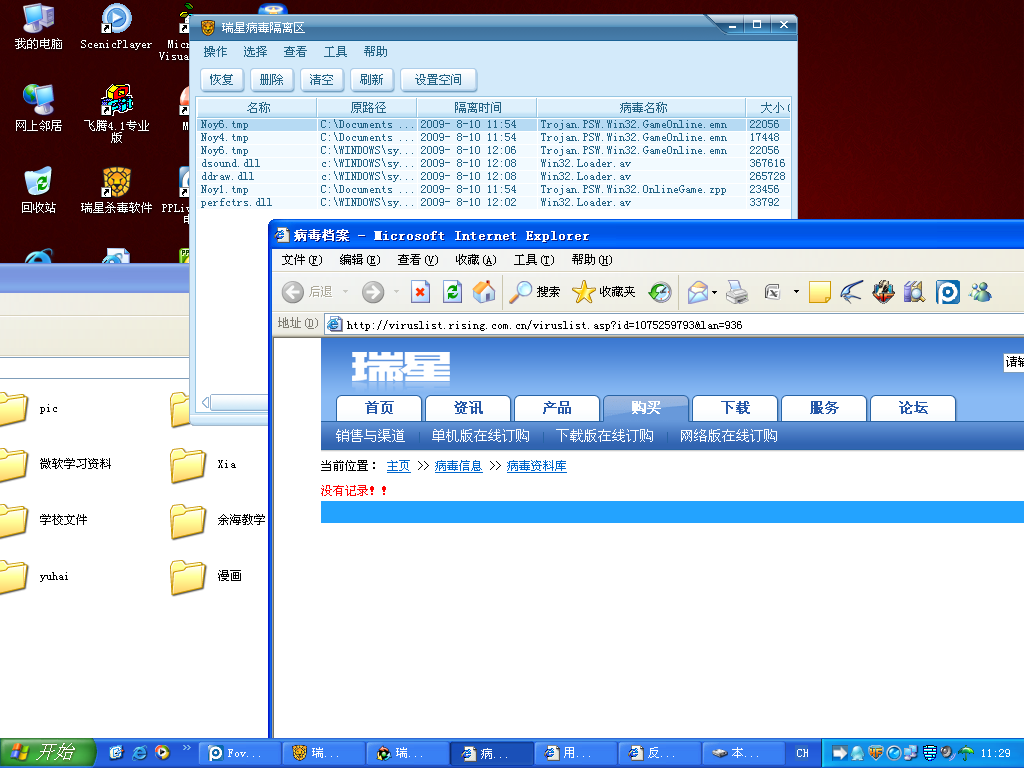Viewport: 1024px width, 768px height.
Task: Open the 工具(T) menu in Internet Explorer
Action: tap(534, 260)
